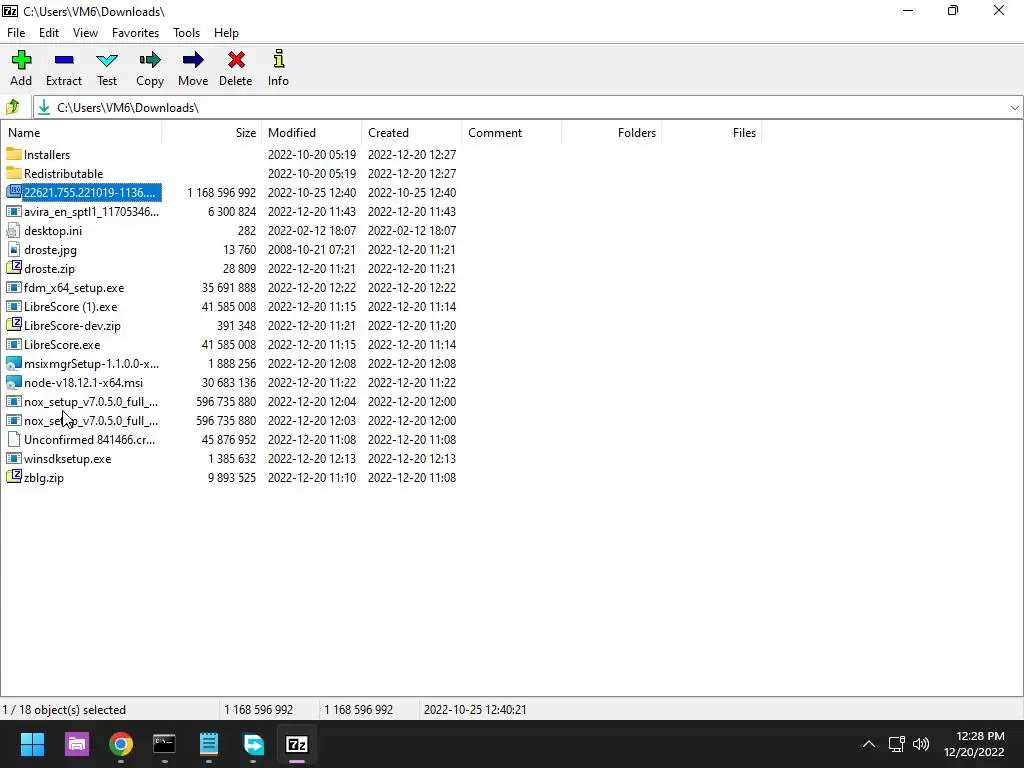1024x768 pixels.
Task: Open the Edit menu
Action: [49, 33]
